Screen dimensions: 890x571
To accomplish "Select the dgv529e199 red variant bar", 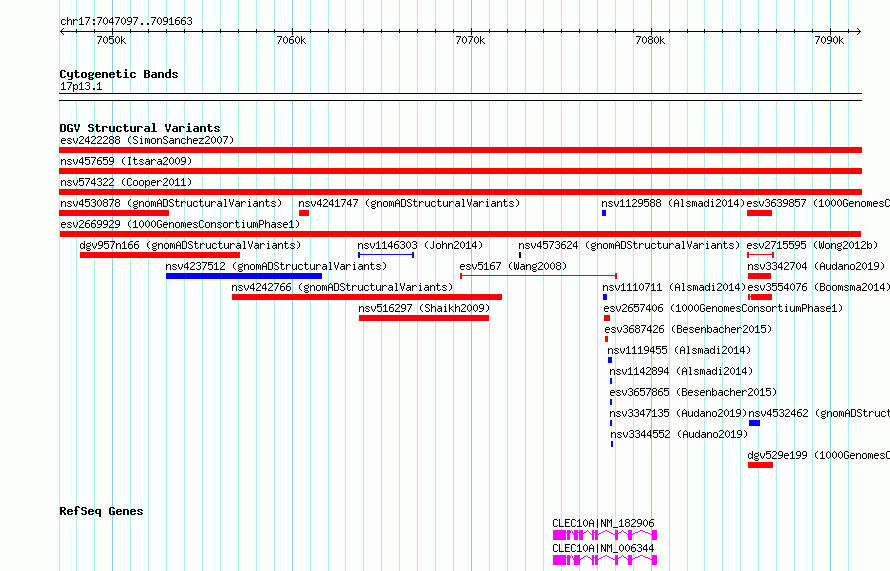I will (761, 465).
